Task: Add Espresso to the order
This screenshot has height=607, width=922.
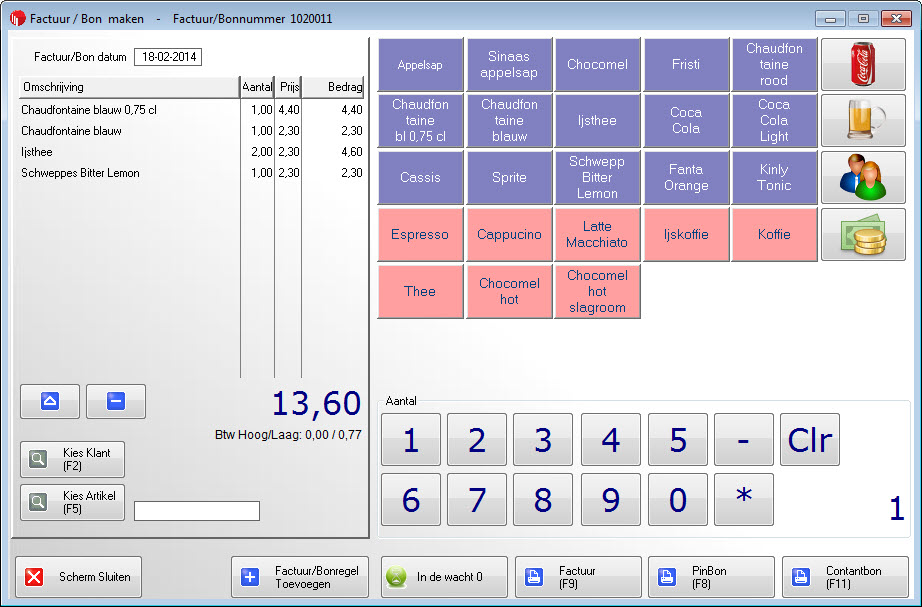Action: pyautogui.click(x=420, y=234)
